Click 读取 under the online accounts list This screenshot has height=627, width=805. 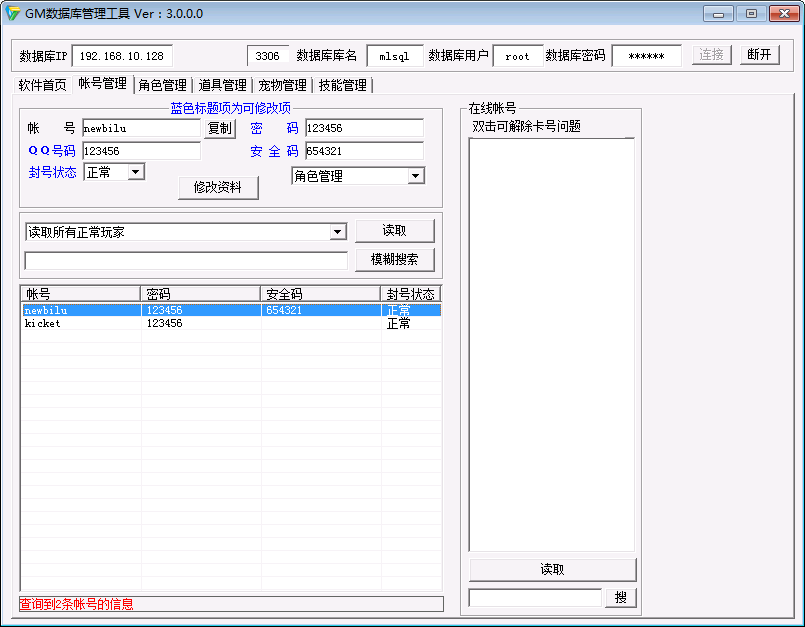552,570
